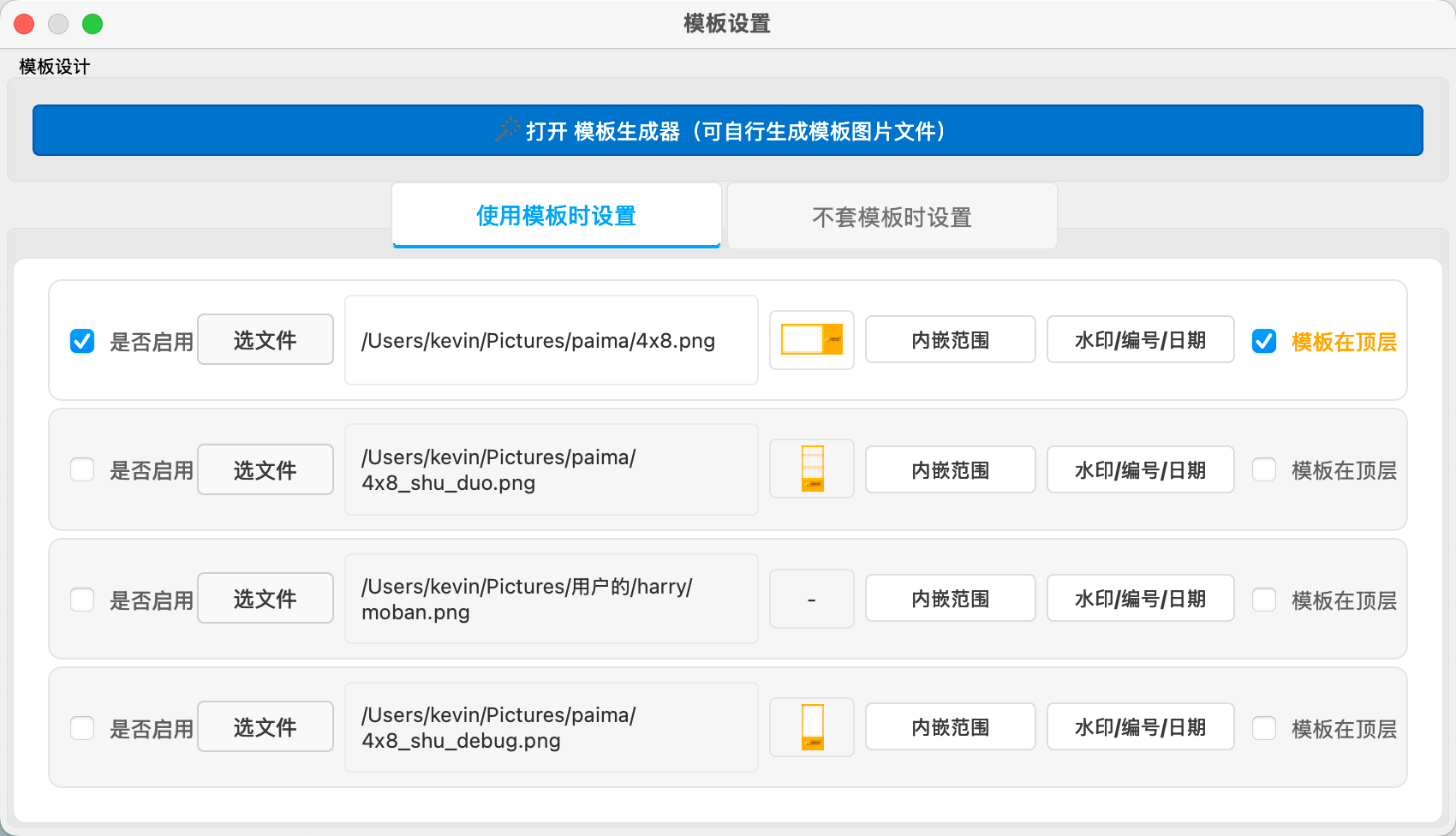Viewport: 1456px width, 836px height.
Task: Enable the 4x8_shu_debug.png template checkbox
Action: point(82,728)
